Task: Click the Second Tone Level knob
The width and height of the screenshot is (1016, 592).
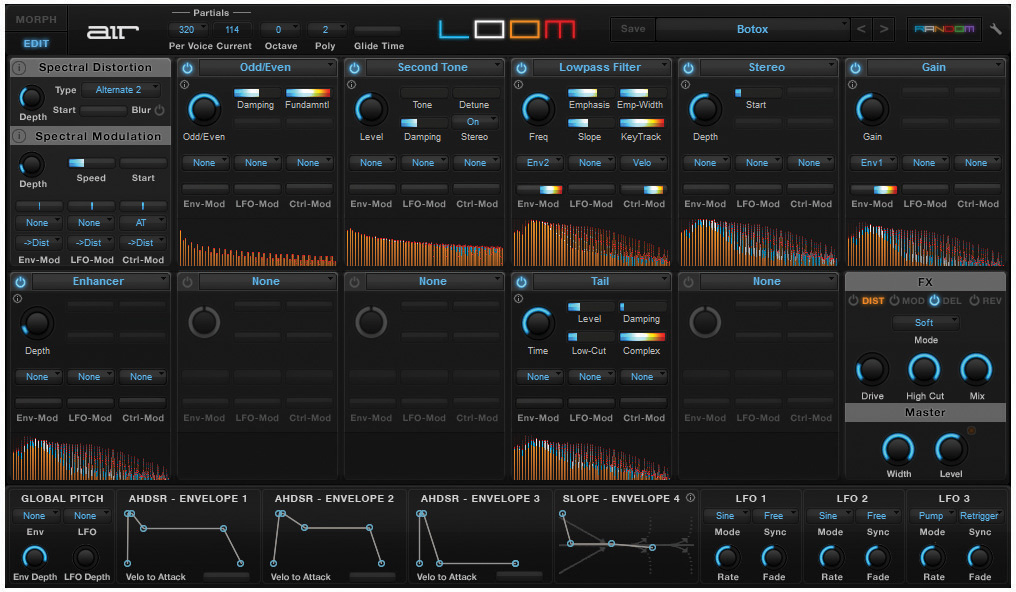Action: coord(371,109)
